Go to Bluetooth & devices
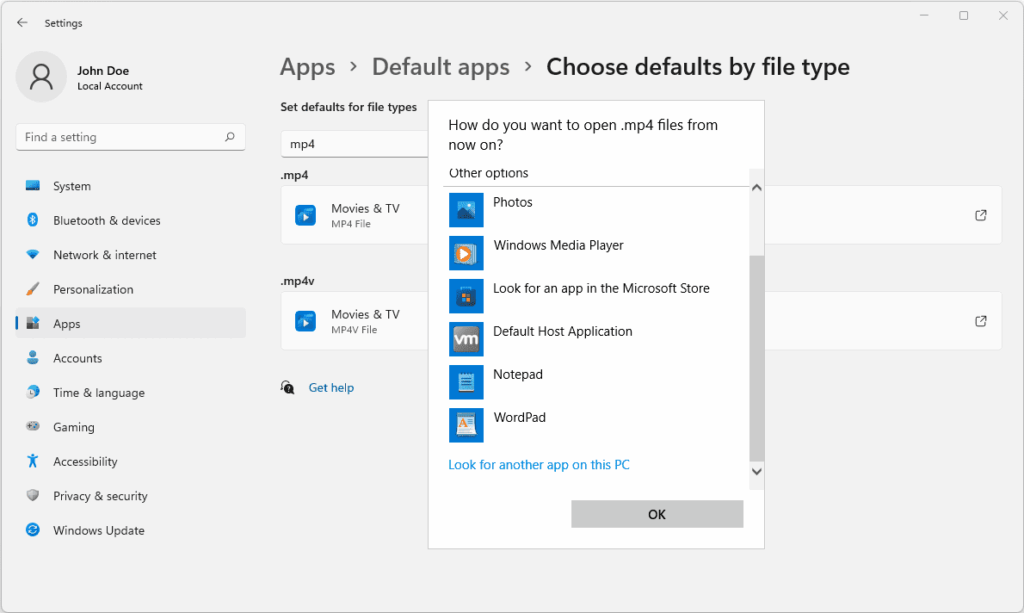Screen dimensions: 1024x613 point(131,220)
